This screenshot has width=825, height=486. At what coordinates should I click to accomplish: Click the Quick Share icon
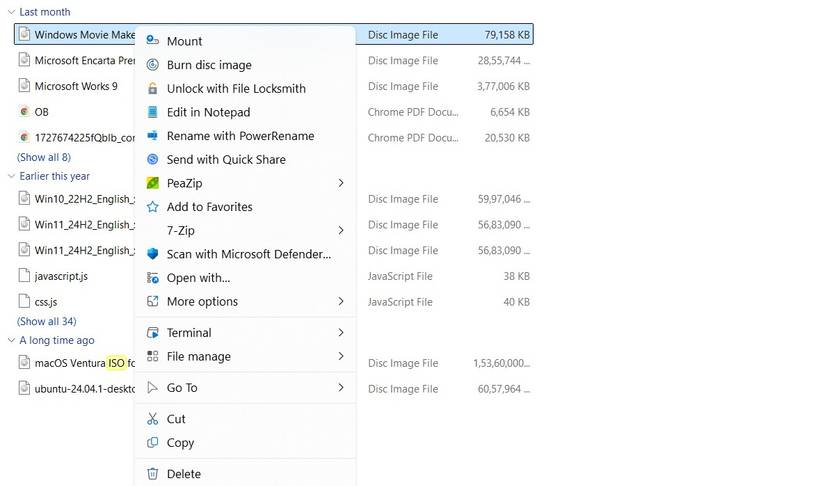pyautogui.click(x=153, y=160)
